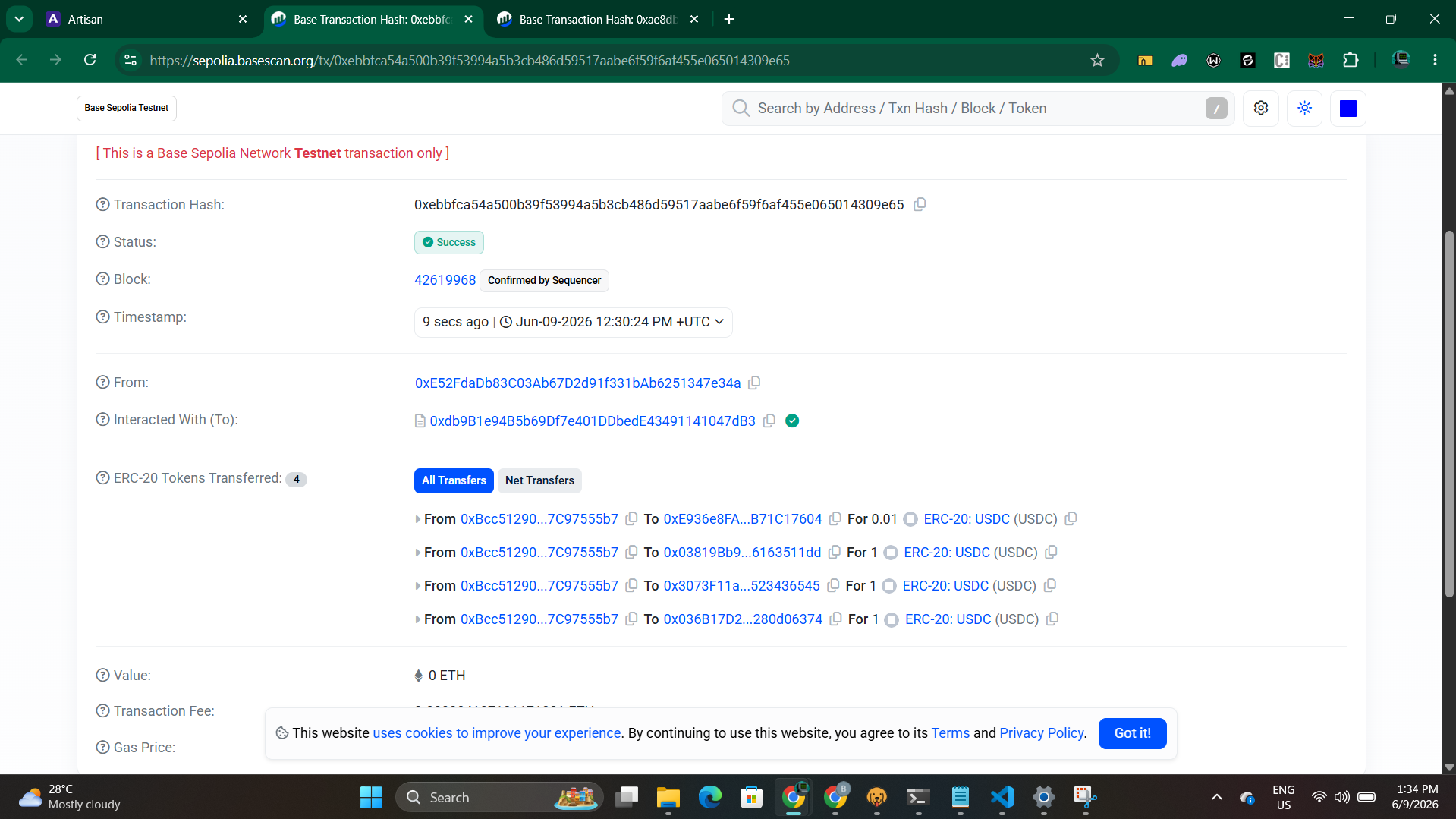Expand the transfer to 0x3073F11a...523436545
Viewport: 1456px width, 819px height.
[418, 586]
